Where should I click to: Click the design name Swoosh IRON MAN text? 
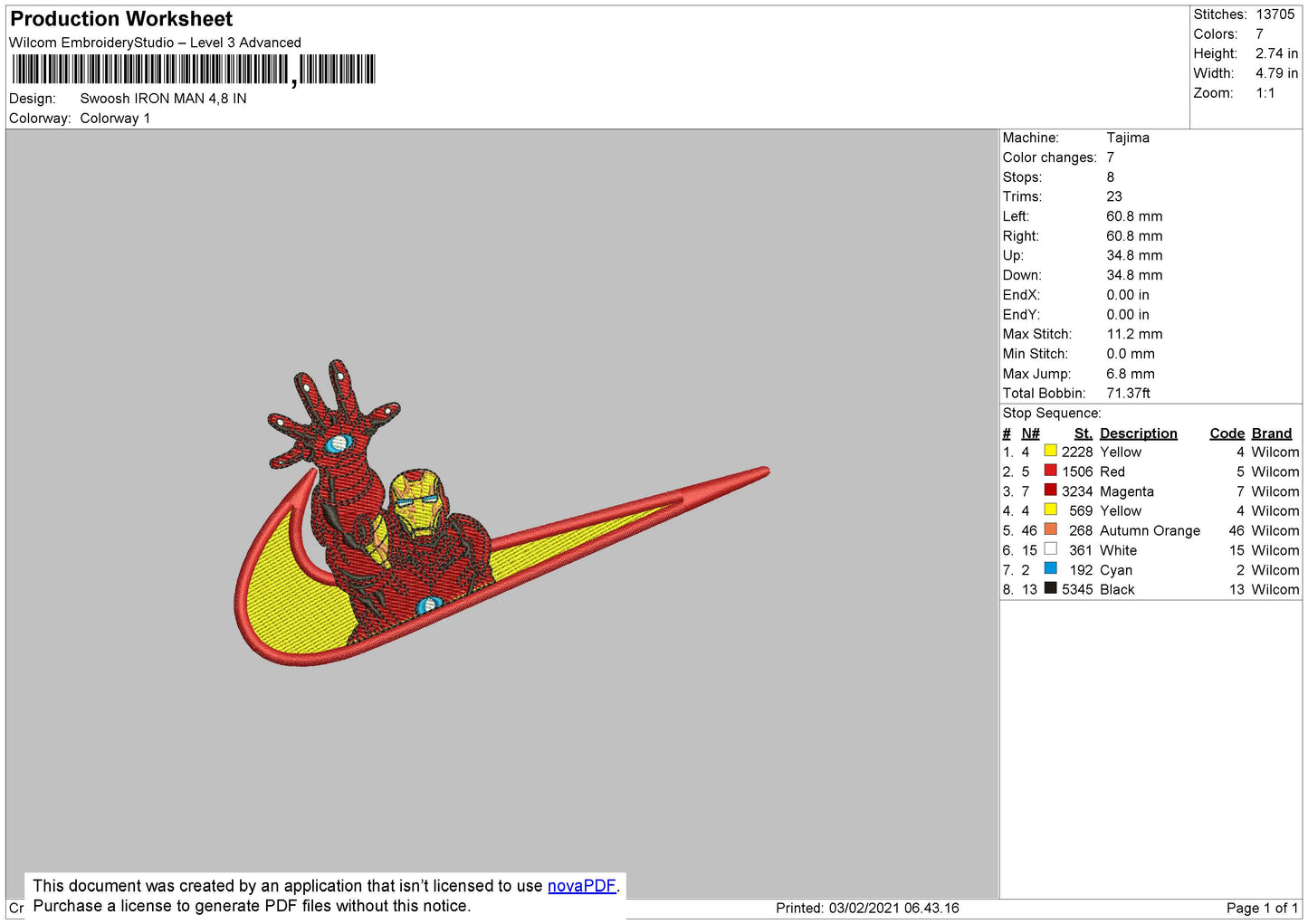point(163,99)
